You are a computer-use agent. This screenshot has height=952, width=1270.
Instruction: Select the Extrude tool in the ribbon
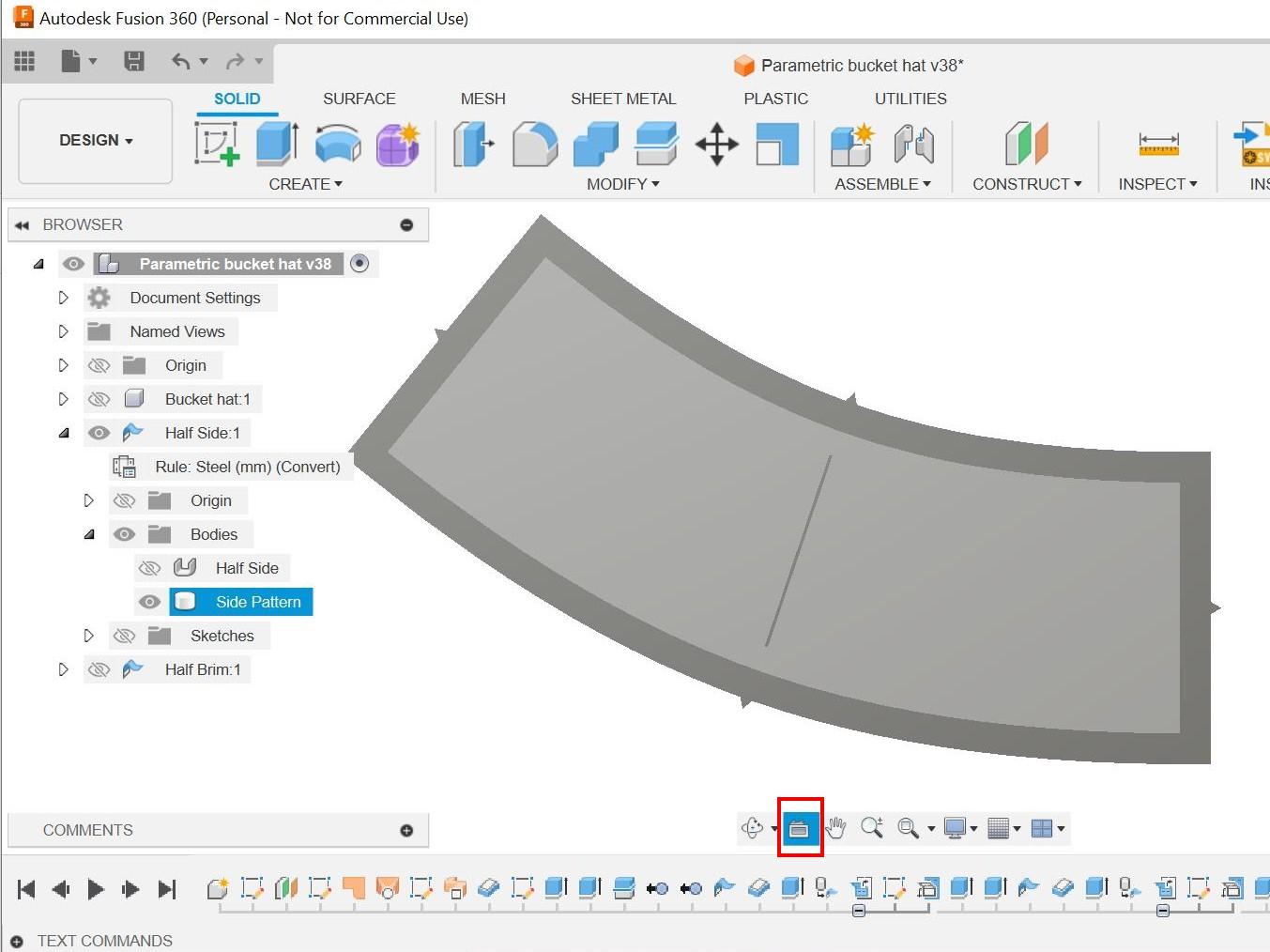tap(277, 144)
